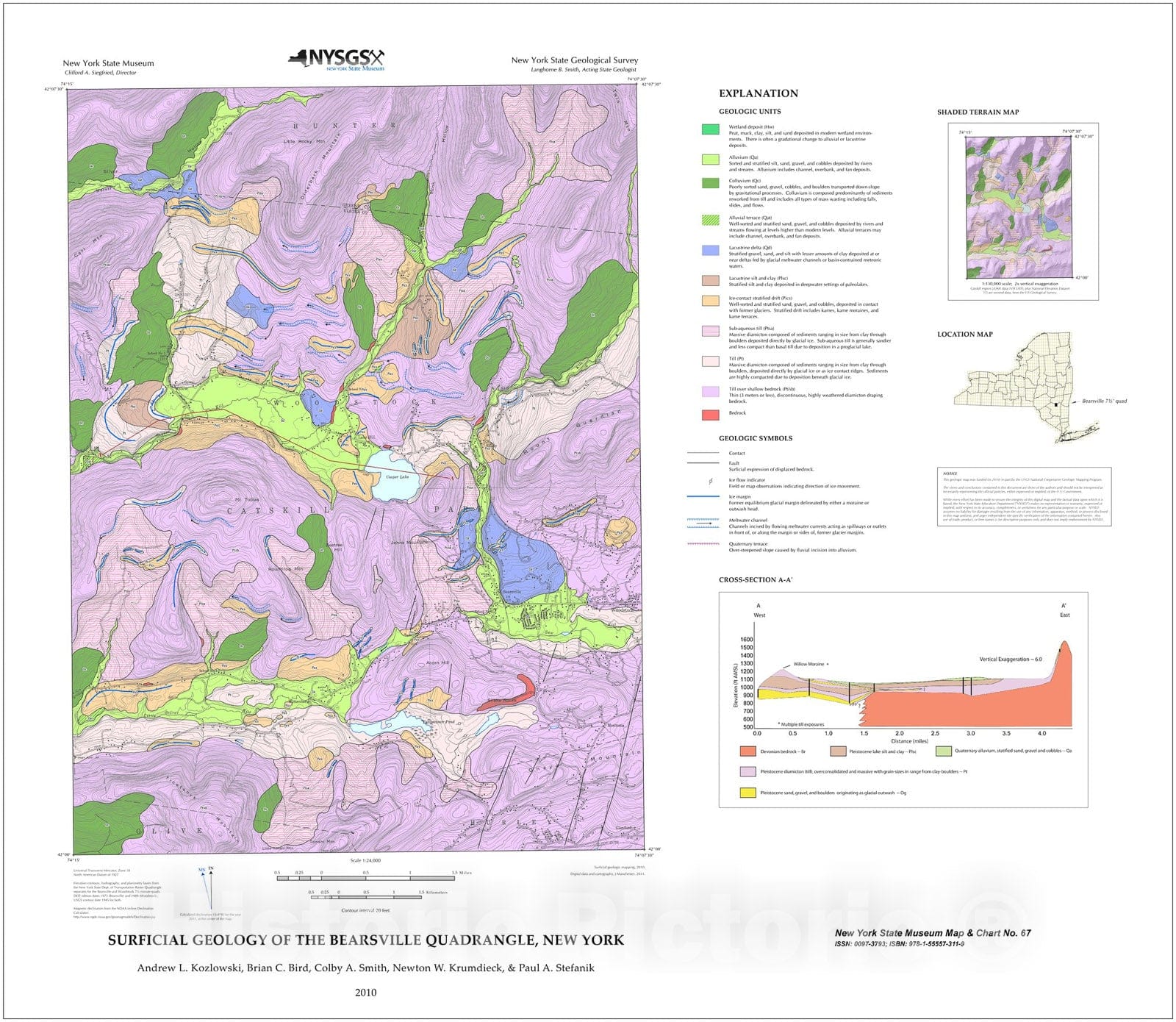Click the kilometers scale bar

click(365, 896)
